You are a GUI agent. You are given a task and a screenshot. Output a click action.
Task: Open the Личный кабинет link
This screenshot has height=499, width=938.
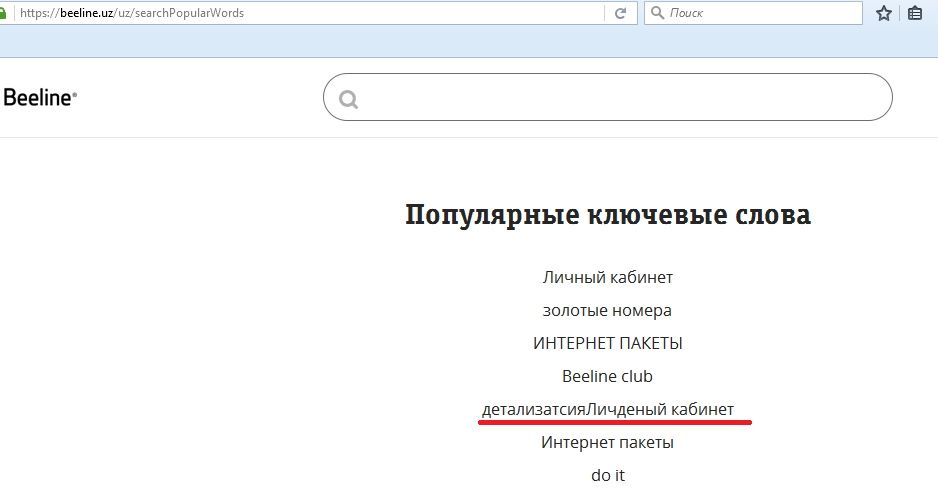click(607, 277)
